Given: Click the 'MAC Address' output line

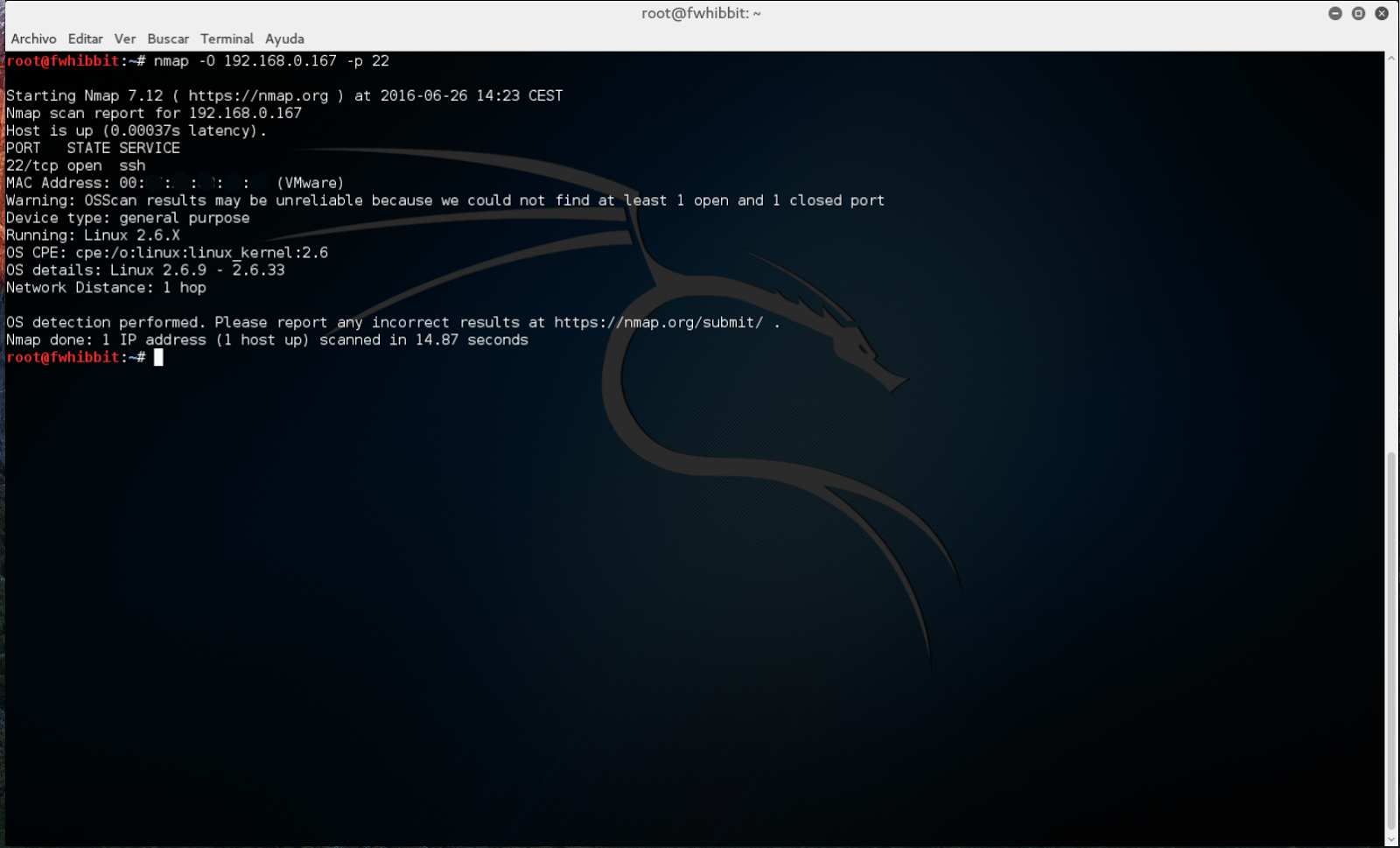Looking at the screenshot, I should point(175,183).
